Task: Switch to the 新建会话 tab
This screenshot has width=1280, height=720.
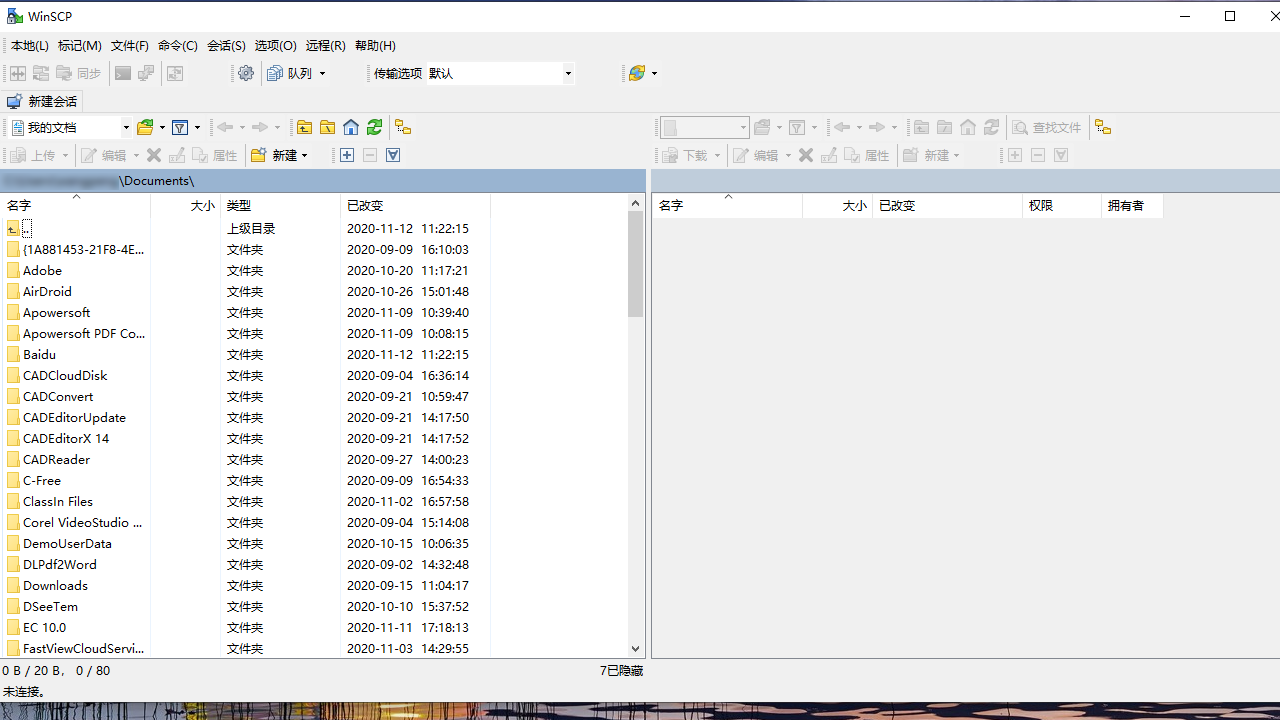Action: (42, 101)
